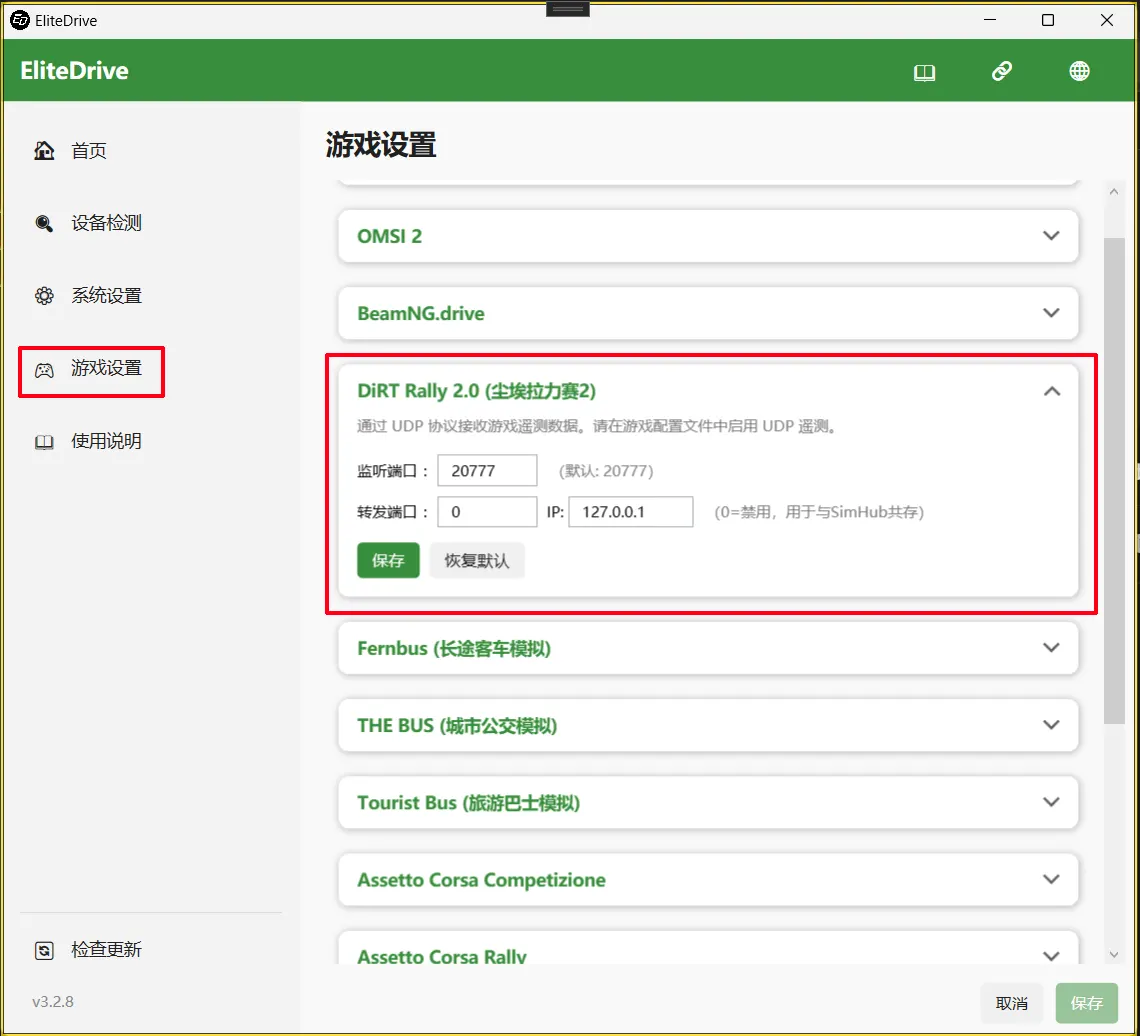Click 恢复默认 restore defaults button
Screen dimensions: 1140x1036
[x=477, y=561]
